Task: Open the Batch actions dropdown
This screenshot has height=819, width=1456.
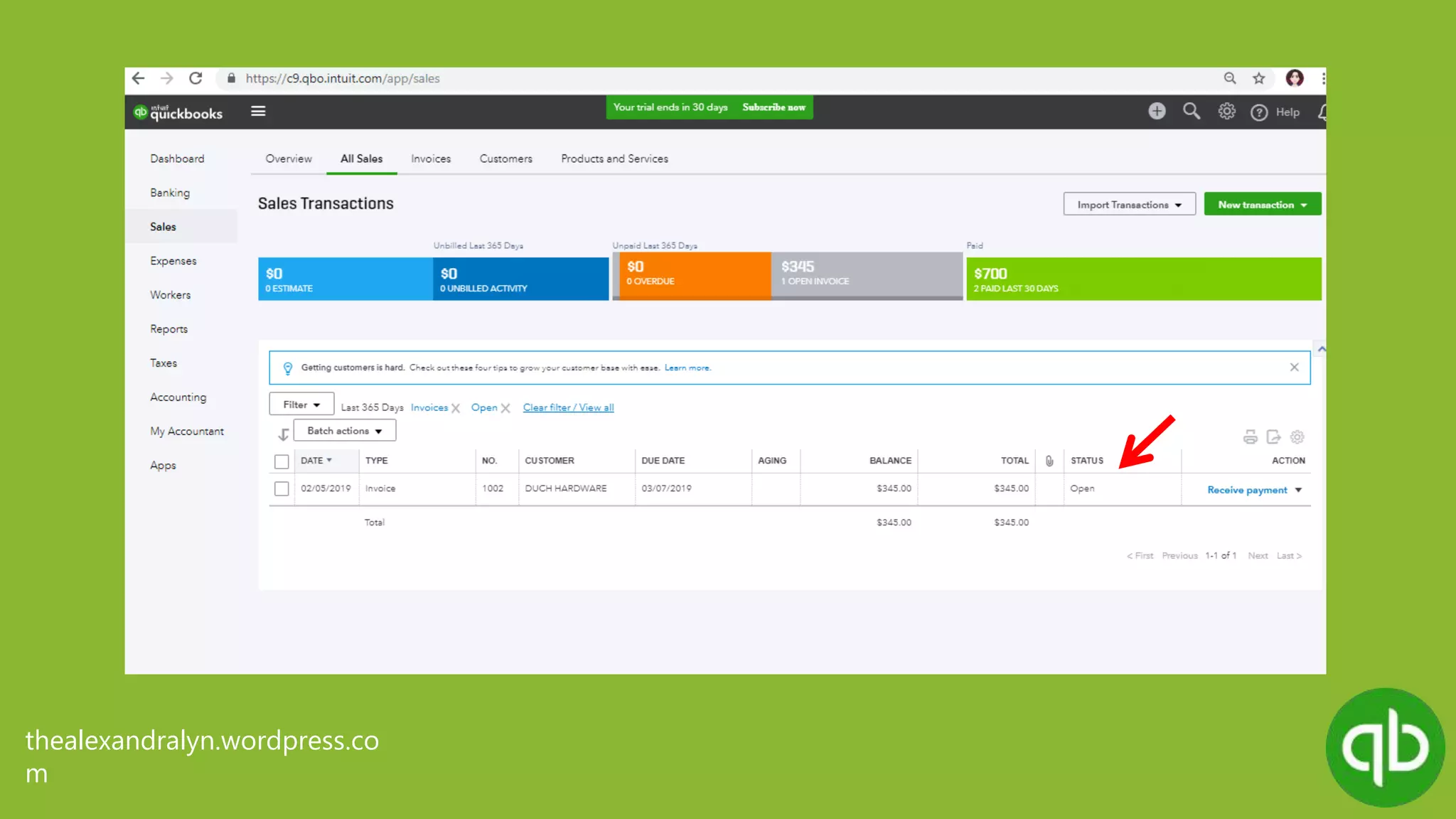Action: point(345,431)
